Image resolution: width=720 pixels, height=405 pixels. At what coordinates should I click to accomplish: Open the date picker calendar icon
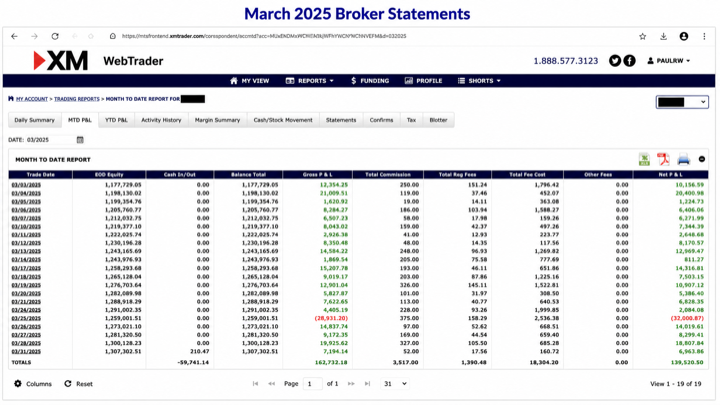pos(80,140)
